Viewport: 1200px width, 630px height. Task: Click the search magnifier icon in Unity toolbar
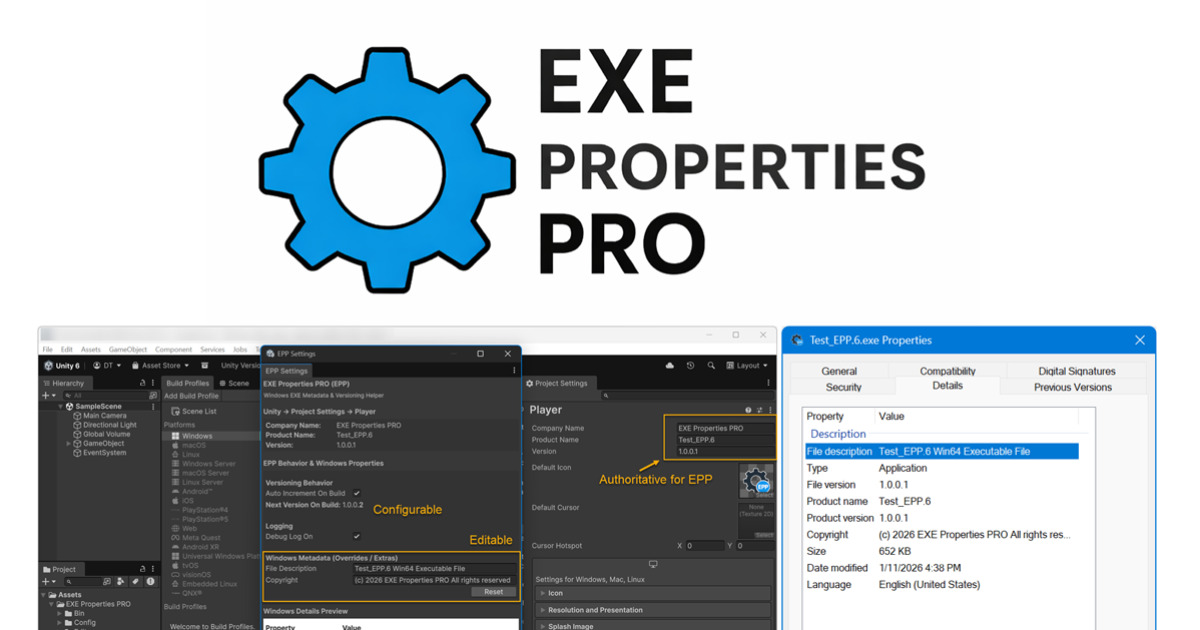click(711, 366)
